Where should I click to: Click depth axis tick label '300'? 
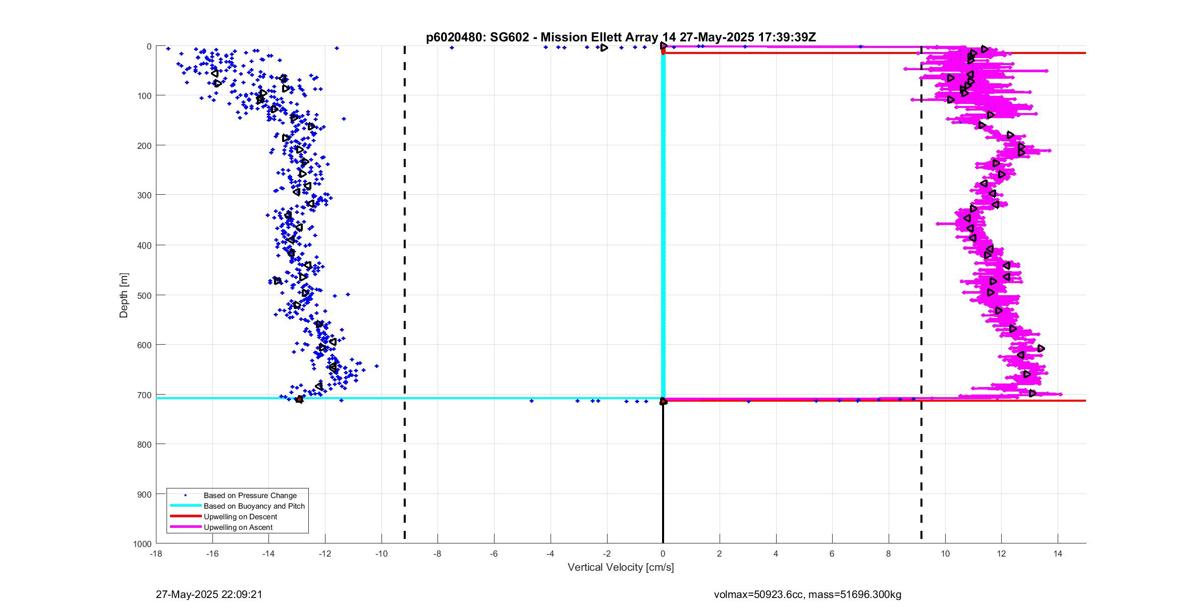tap(143, 195)
